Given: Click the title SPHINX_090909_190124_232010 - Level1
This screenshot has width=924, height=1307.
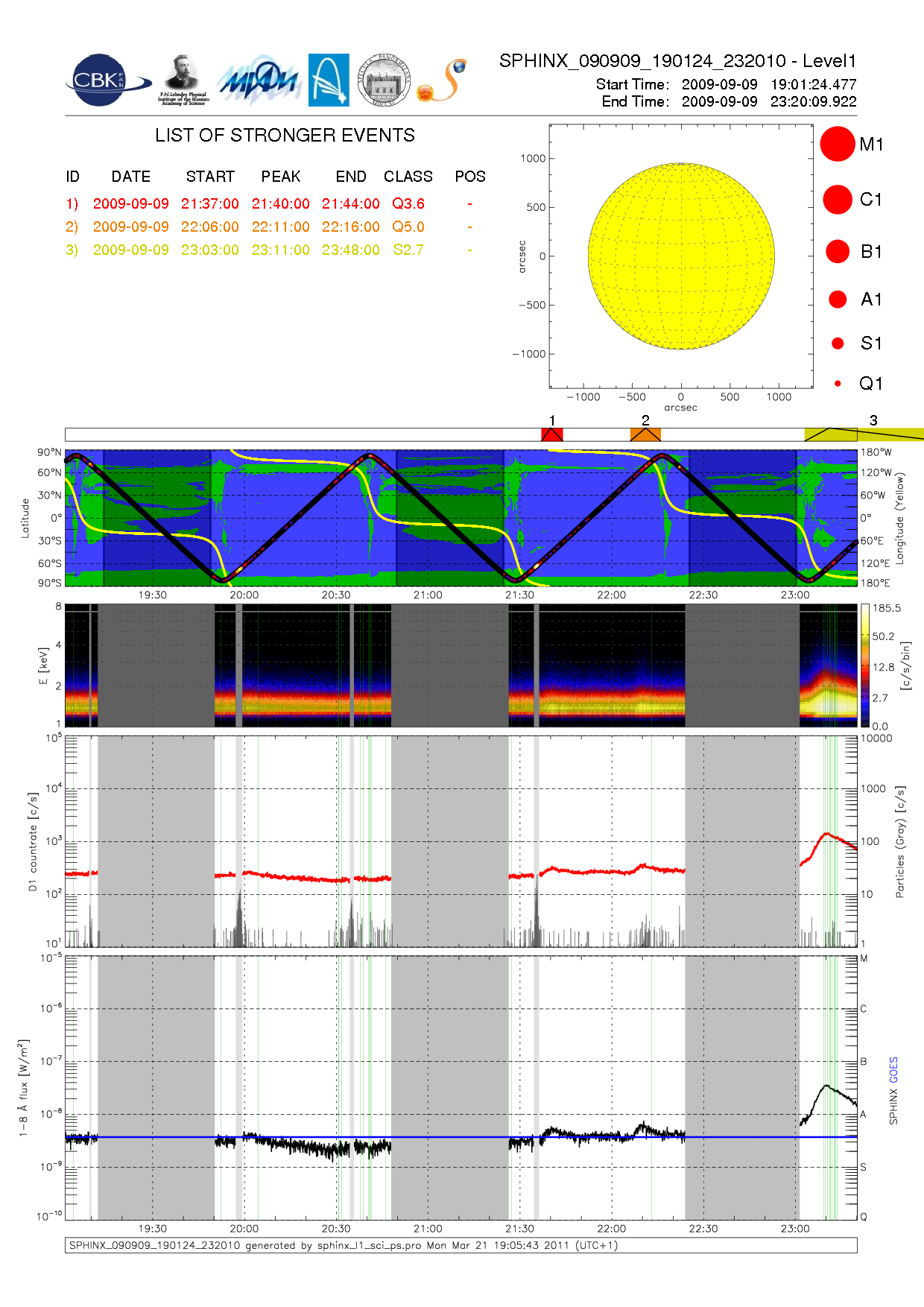Looking at the screenshot, I should pos(678,61).
